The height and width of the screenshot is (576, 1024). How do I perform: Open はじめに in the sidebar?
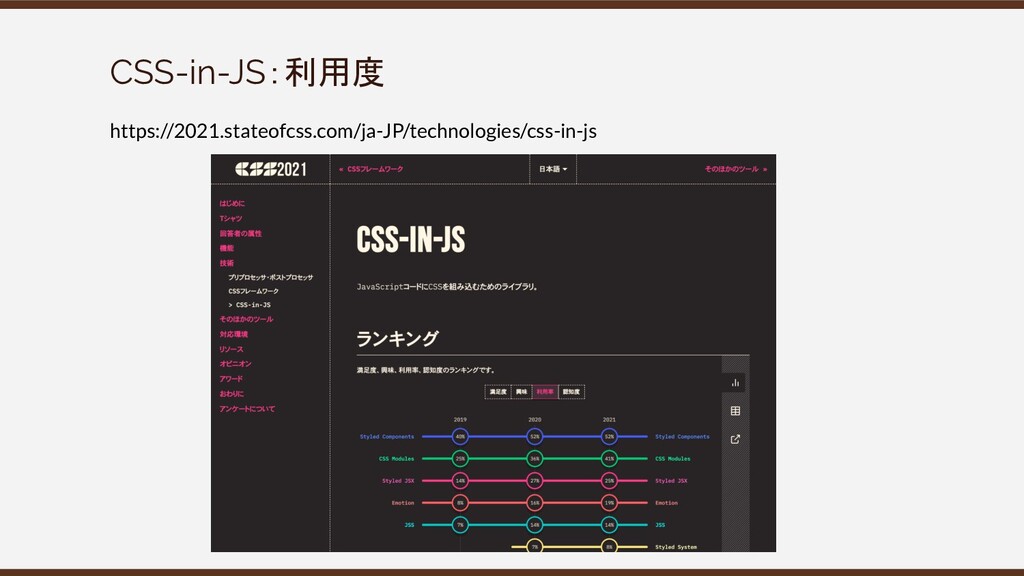point(232,203)
